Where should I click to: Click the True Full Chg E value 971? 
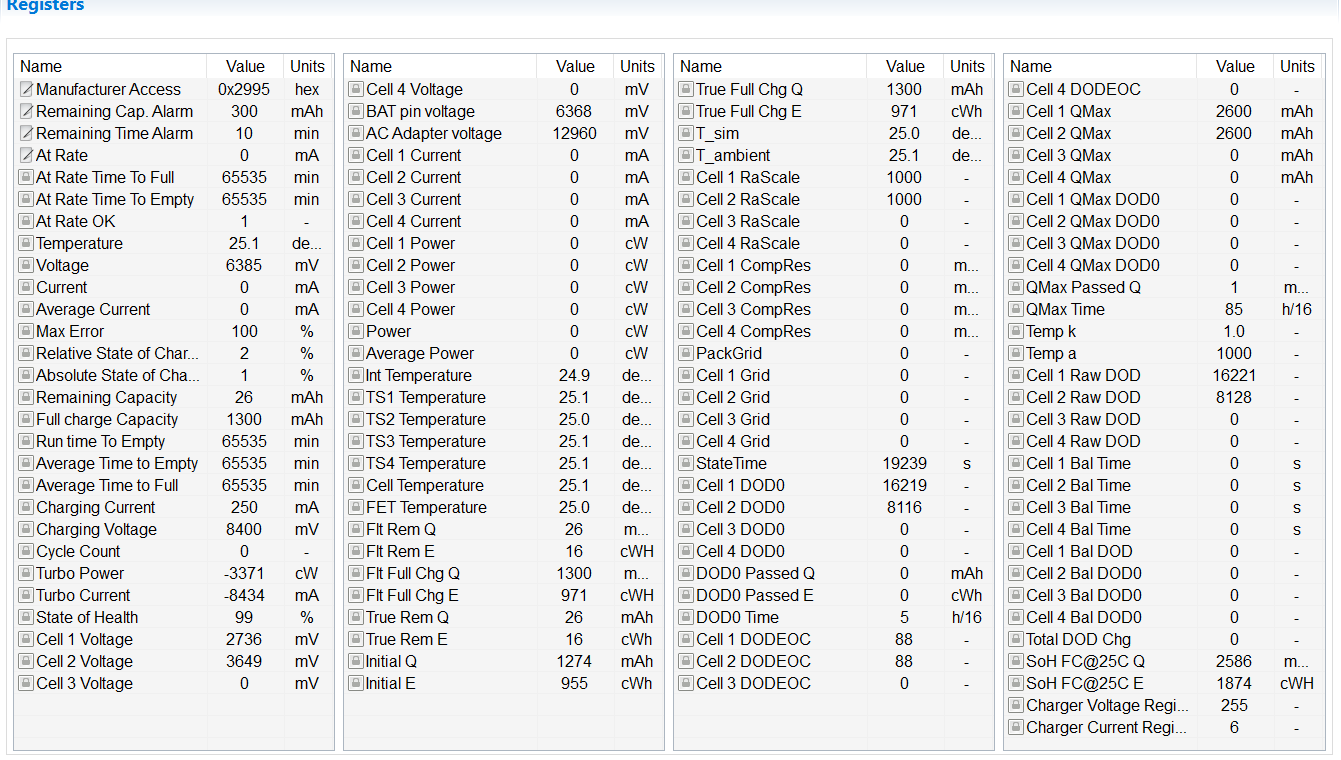904,112
